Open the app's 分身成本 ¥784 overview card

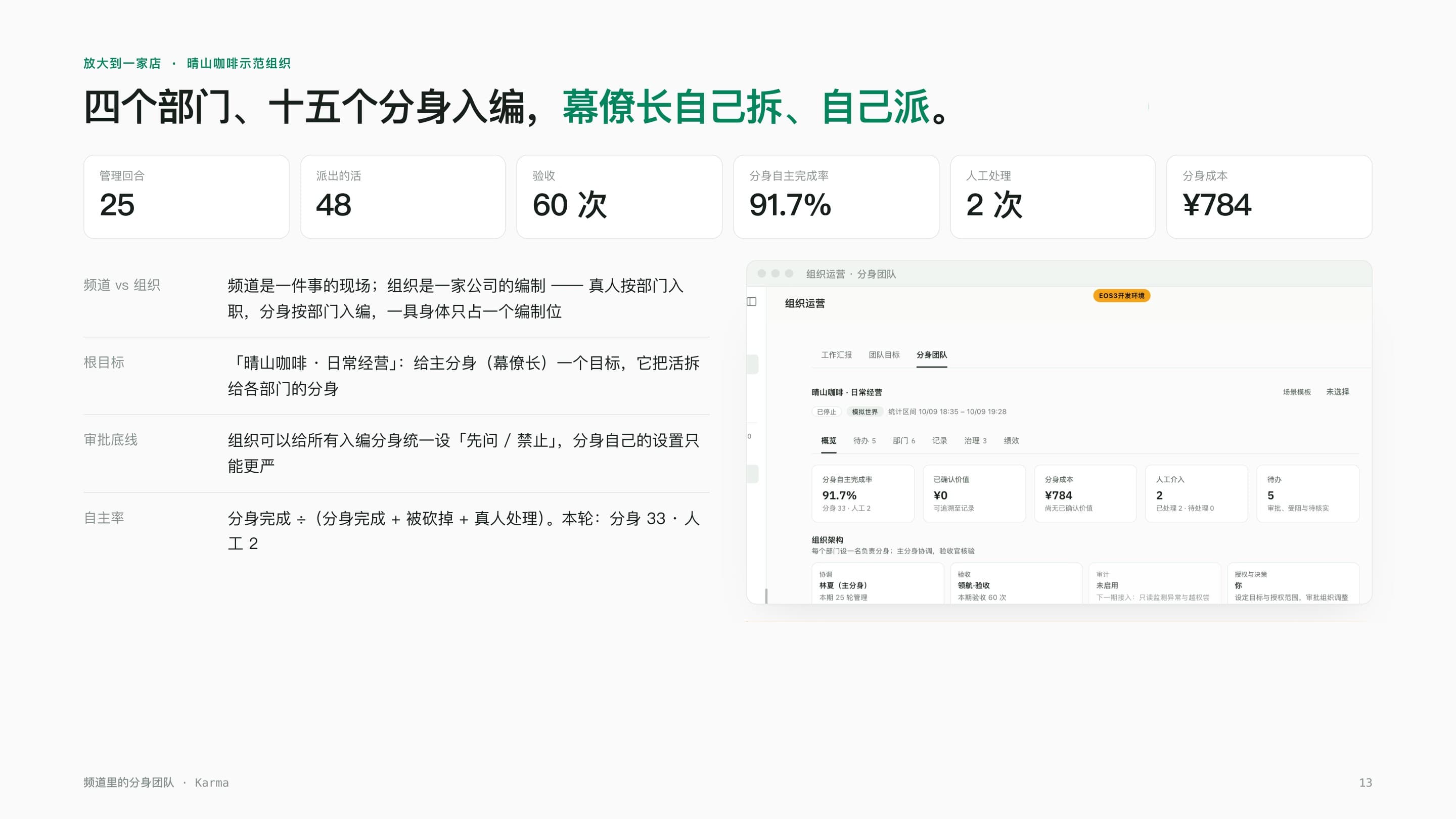(x=1085, y=493)
